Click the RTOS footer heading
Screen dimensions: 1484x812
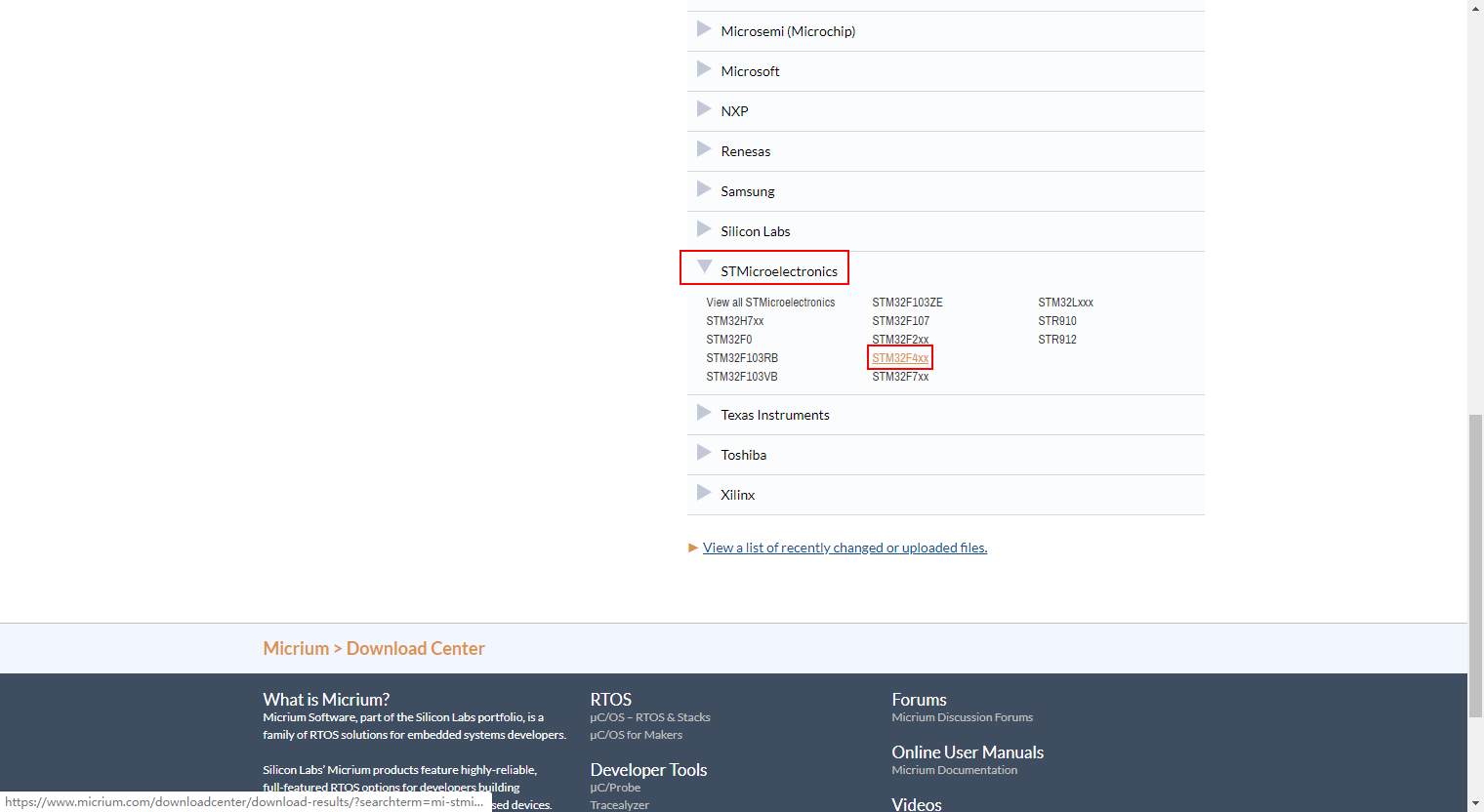click(x=610, y=700)
